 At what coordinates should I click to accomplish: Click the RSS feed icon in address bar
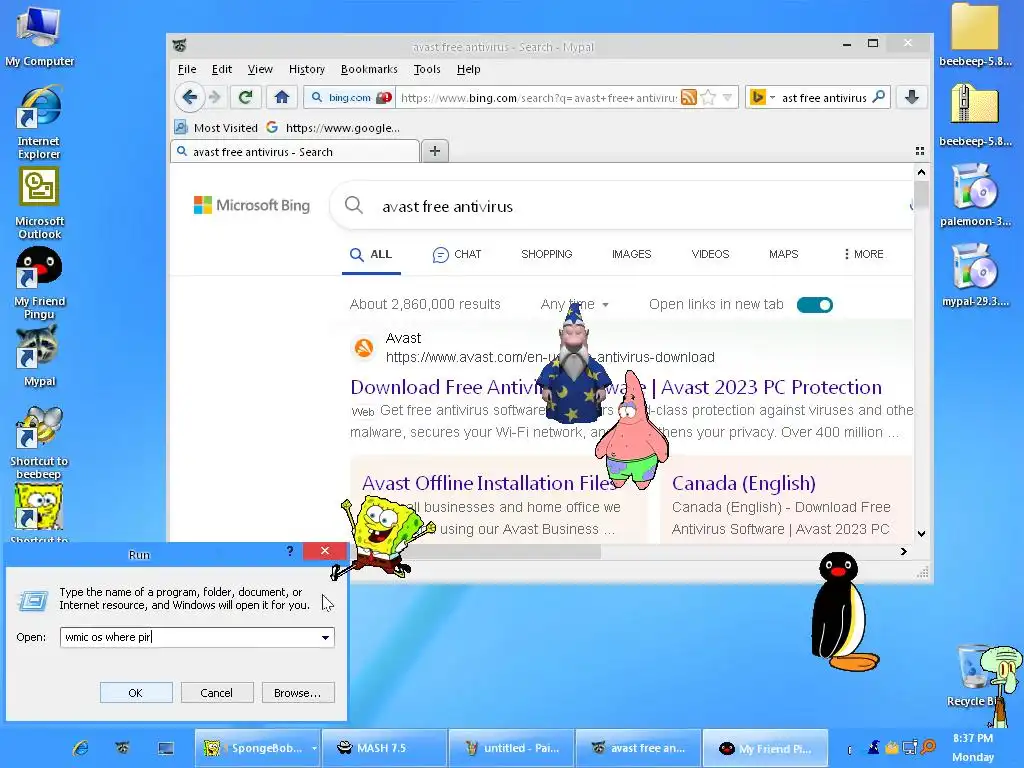pyautogui.click(x=688, y=97)
